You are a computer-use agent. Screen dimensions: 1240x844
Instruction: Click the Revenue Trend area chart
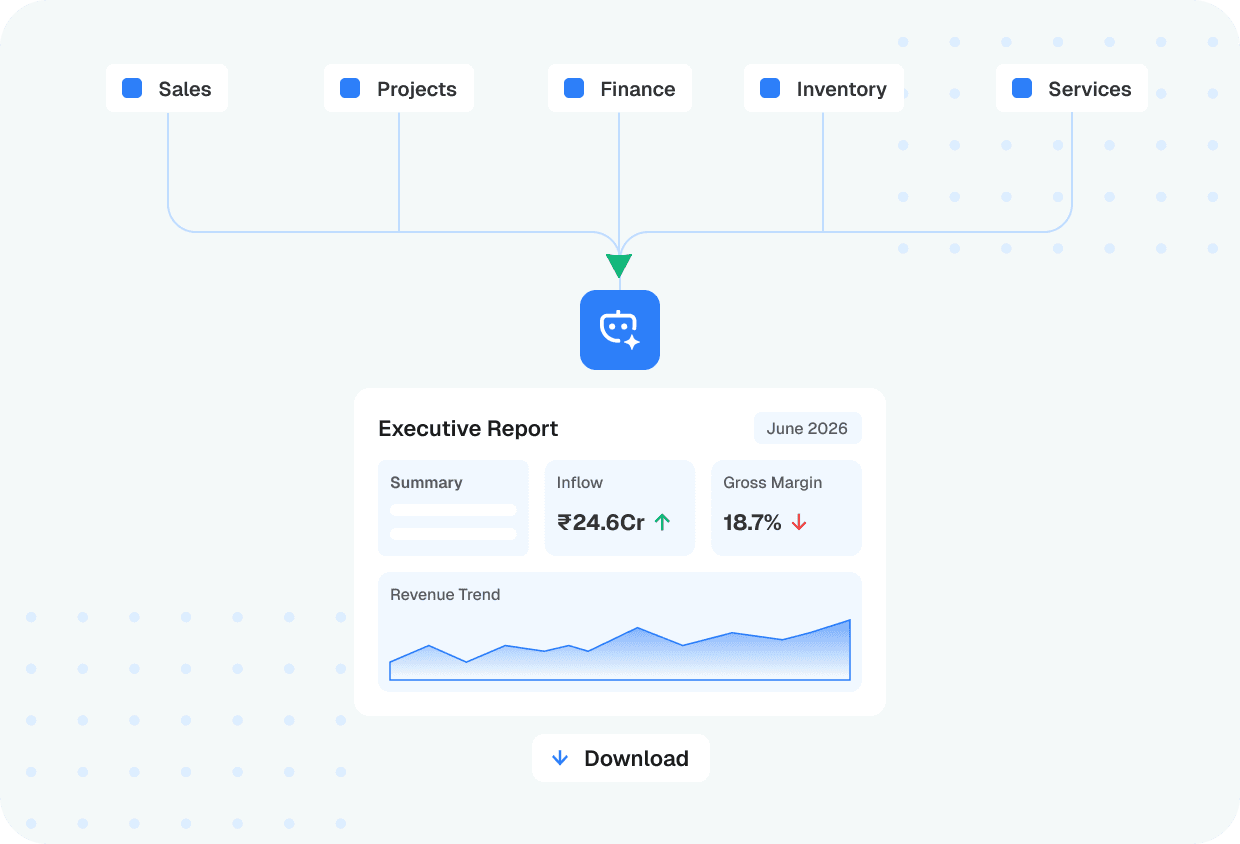[620, 650]
